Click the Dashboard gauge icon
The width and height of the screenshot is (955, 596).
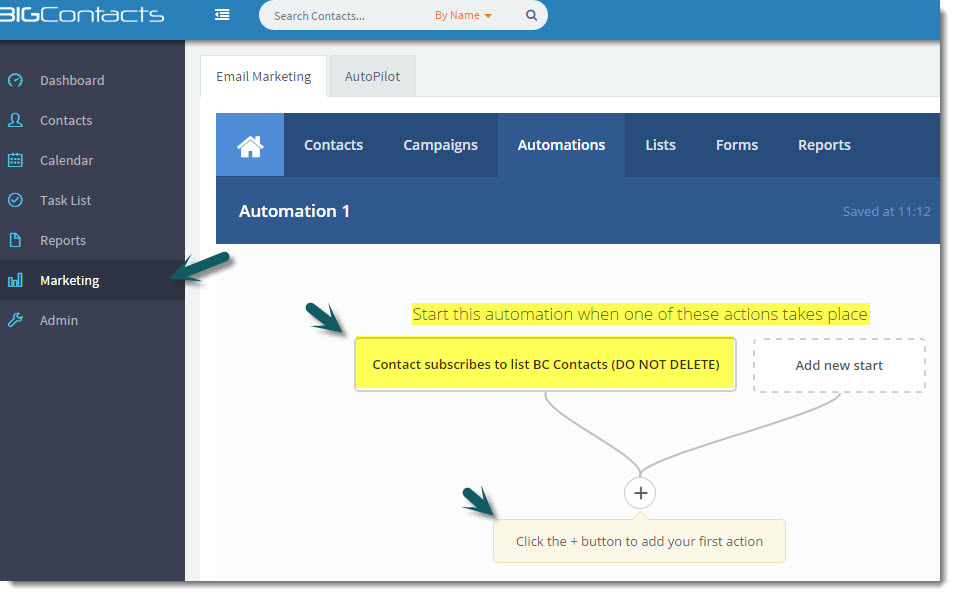[x=15, y=80]
